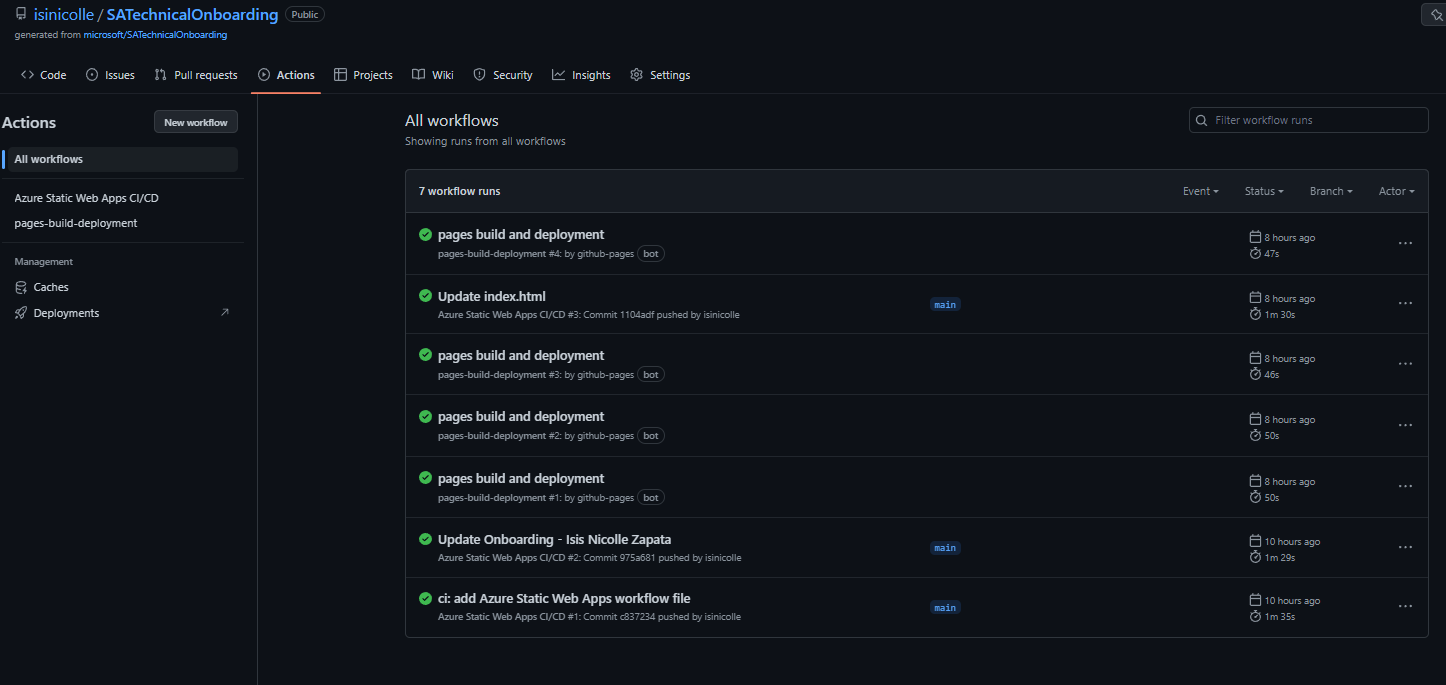Switch to the Pull requests tab

(x=196, y=75)
